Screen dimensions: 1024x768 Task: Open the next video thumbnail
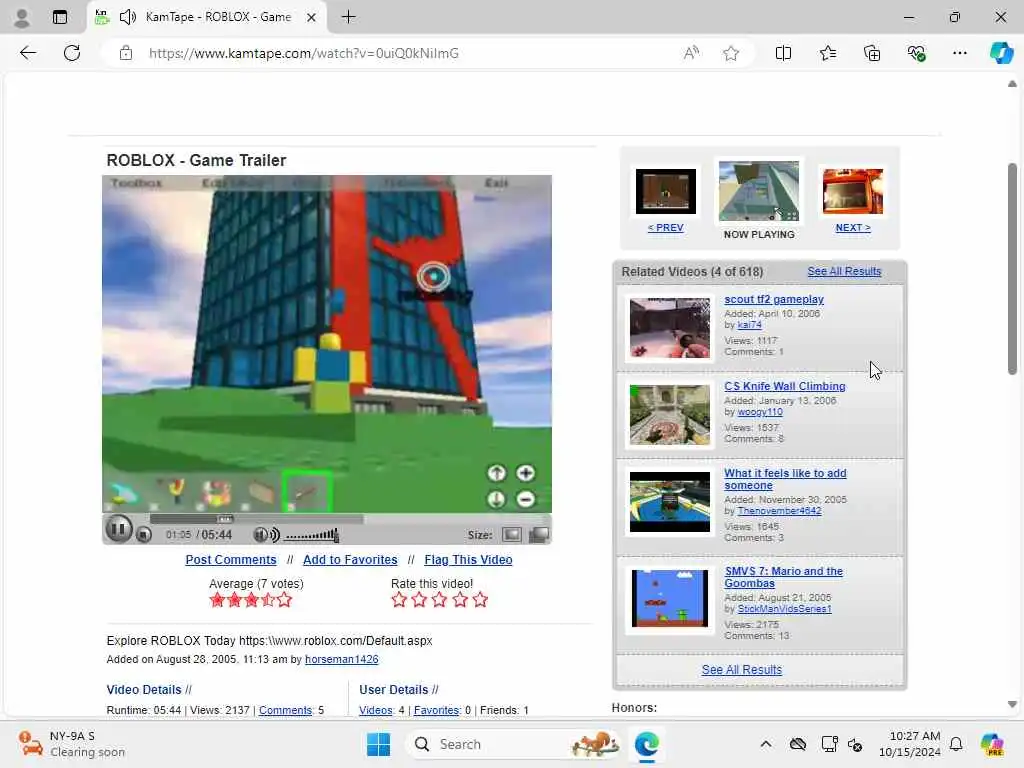[853, 191]
